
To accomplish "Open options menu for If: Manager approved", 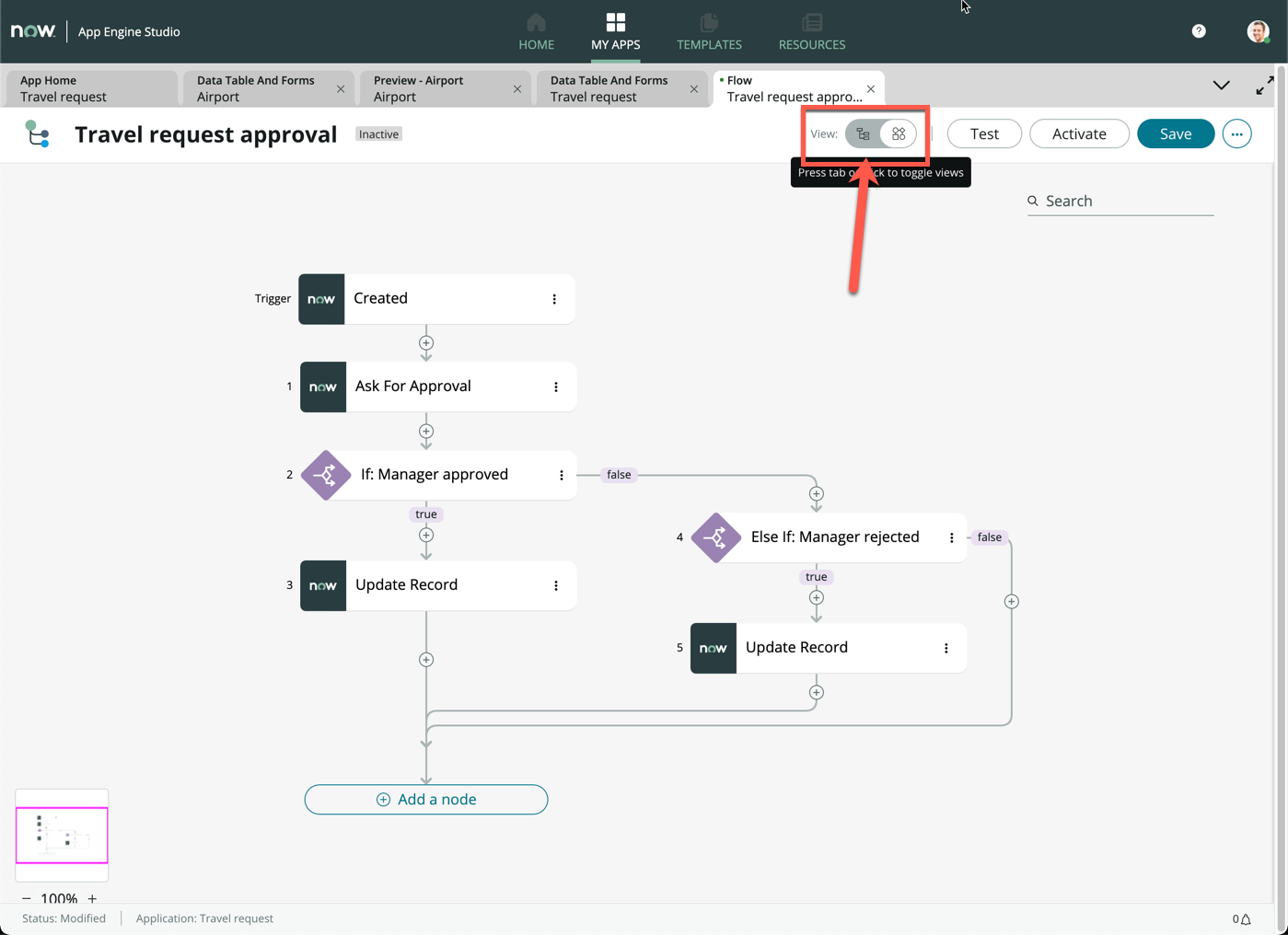I will click(x=562, y=476).
